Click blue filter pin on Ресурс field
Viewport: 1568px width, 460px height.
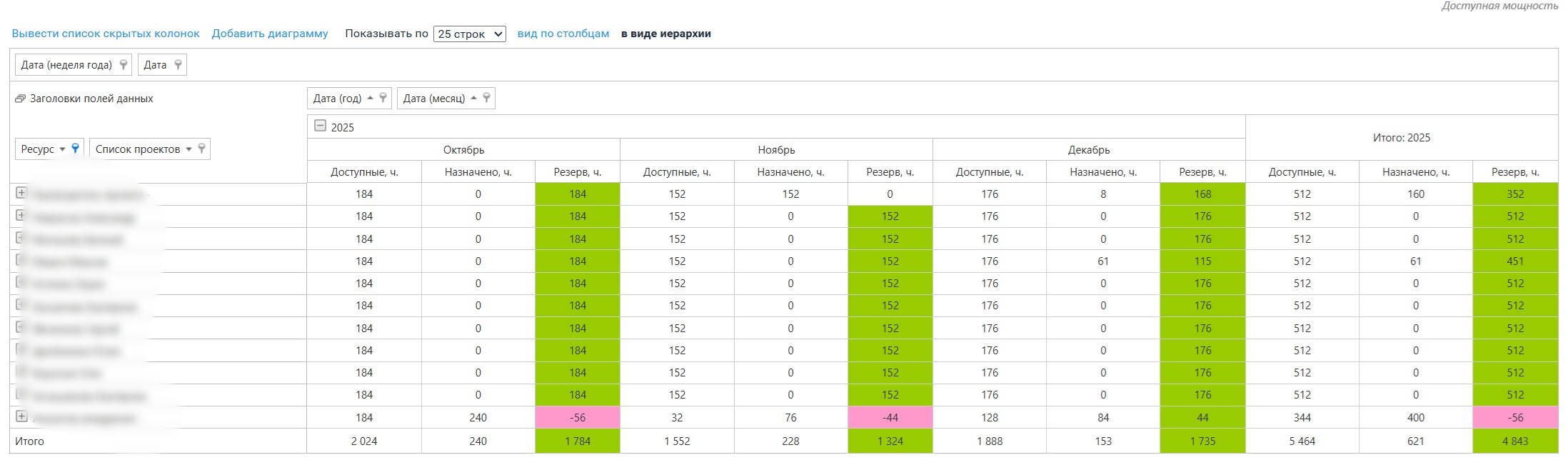point(75,149)
